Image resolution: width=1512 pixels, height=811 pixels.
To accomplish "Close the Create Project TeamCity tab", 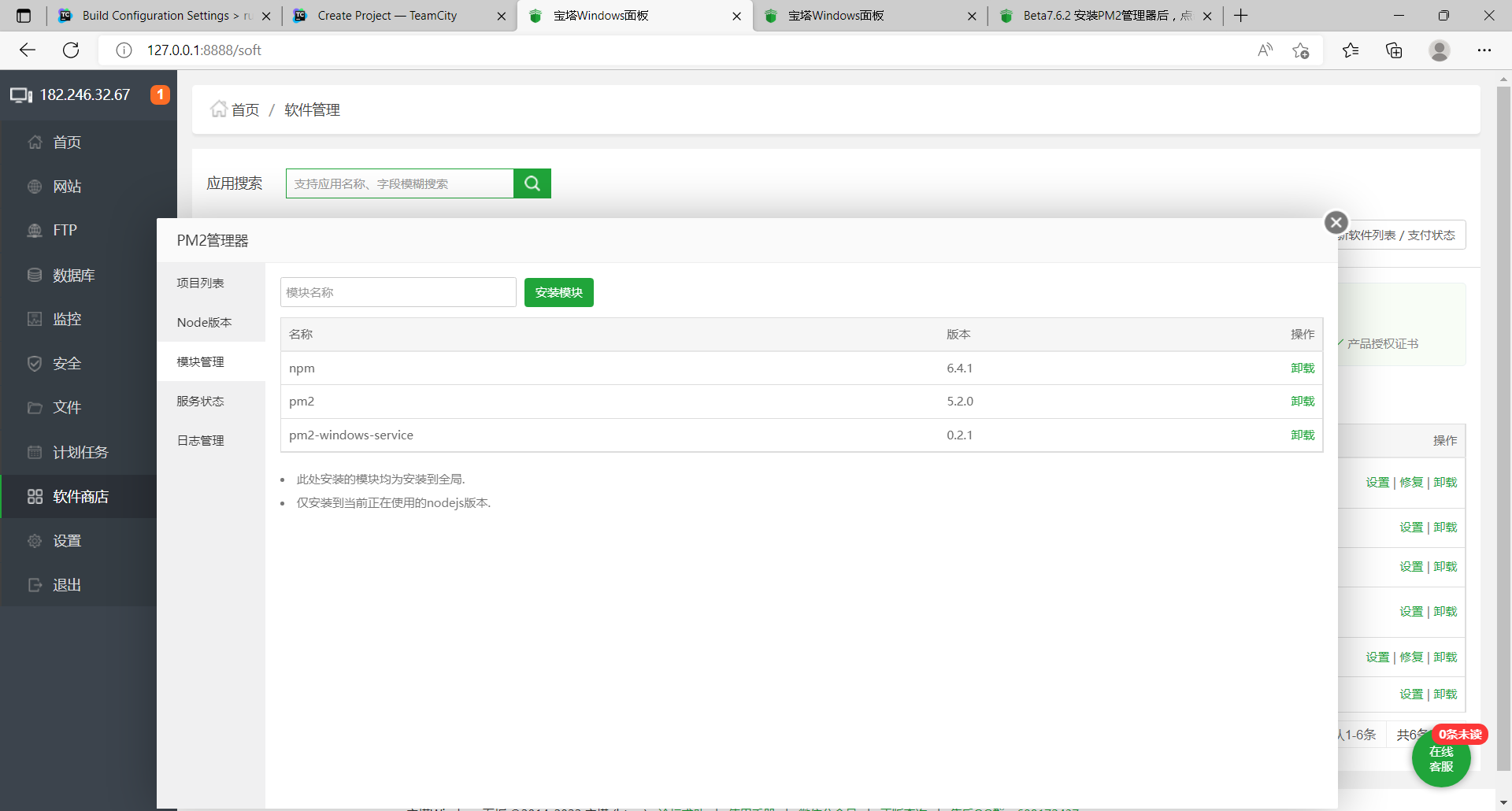I will 502,16.
